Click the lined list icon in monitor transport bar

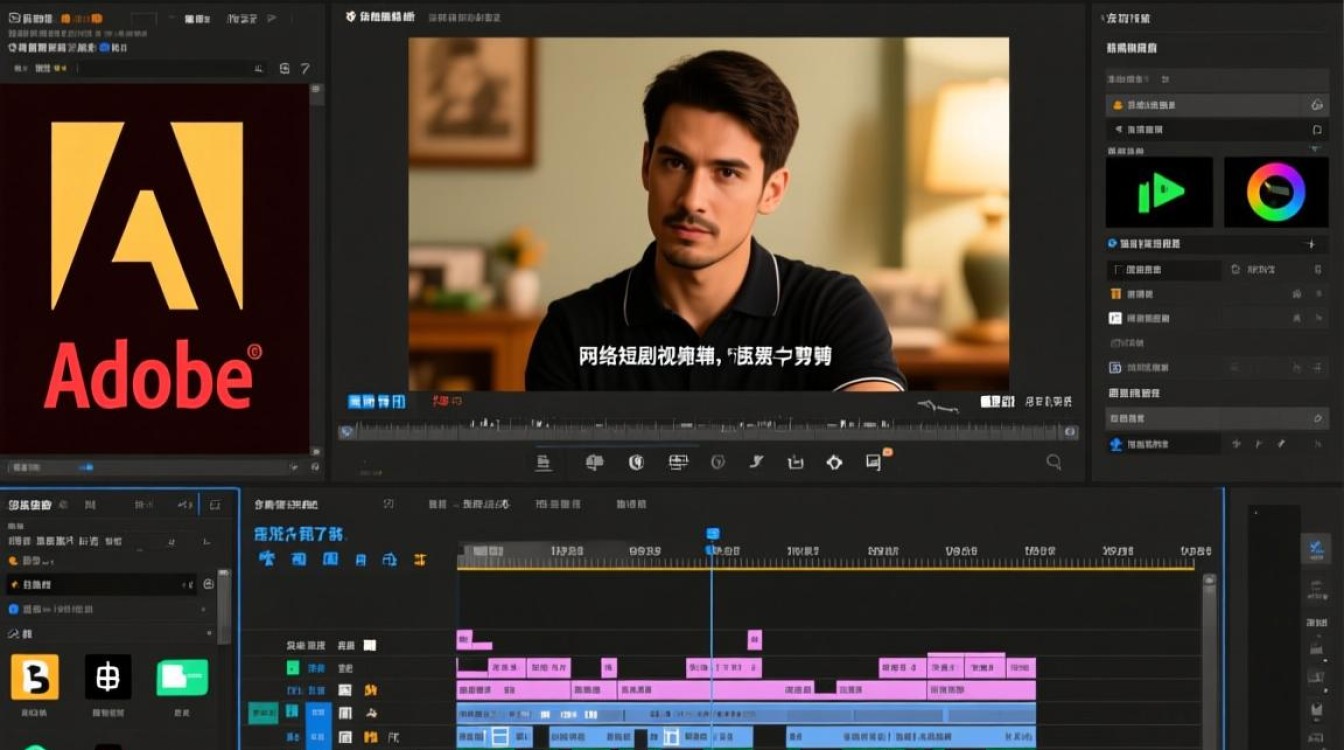(x=543, y=462)
